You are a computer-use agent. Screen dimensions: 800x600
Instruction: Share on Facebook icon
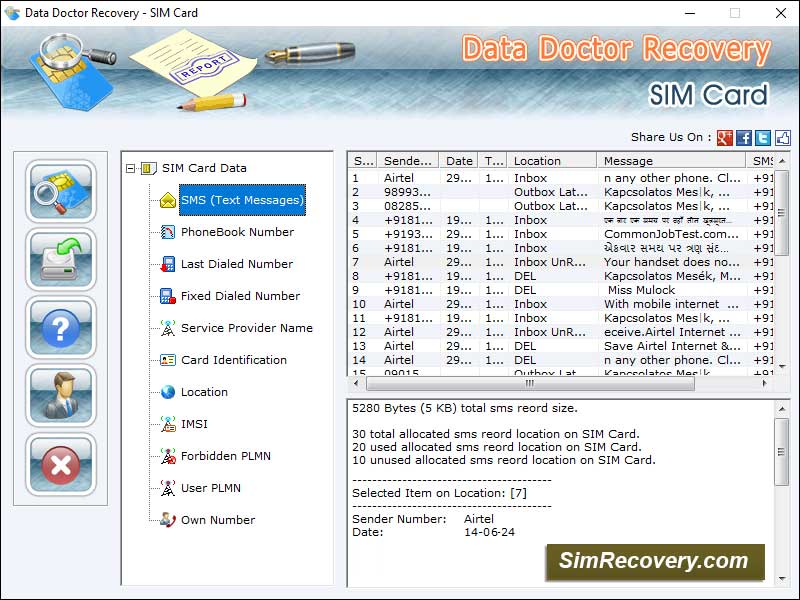pyautogui.click(x=744, y=137)
